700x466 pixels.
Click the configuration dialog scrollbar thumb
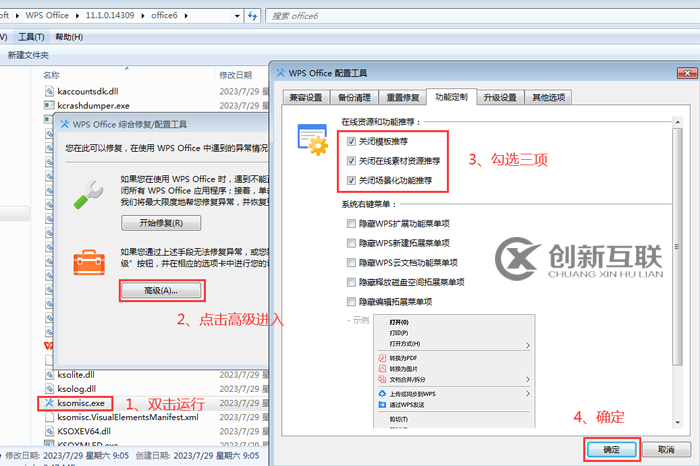coord(677,246)
